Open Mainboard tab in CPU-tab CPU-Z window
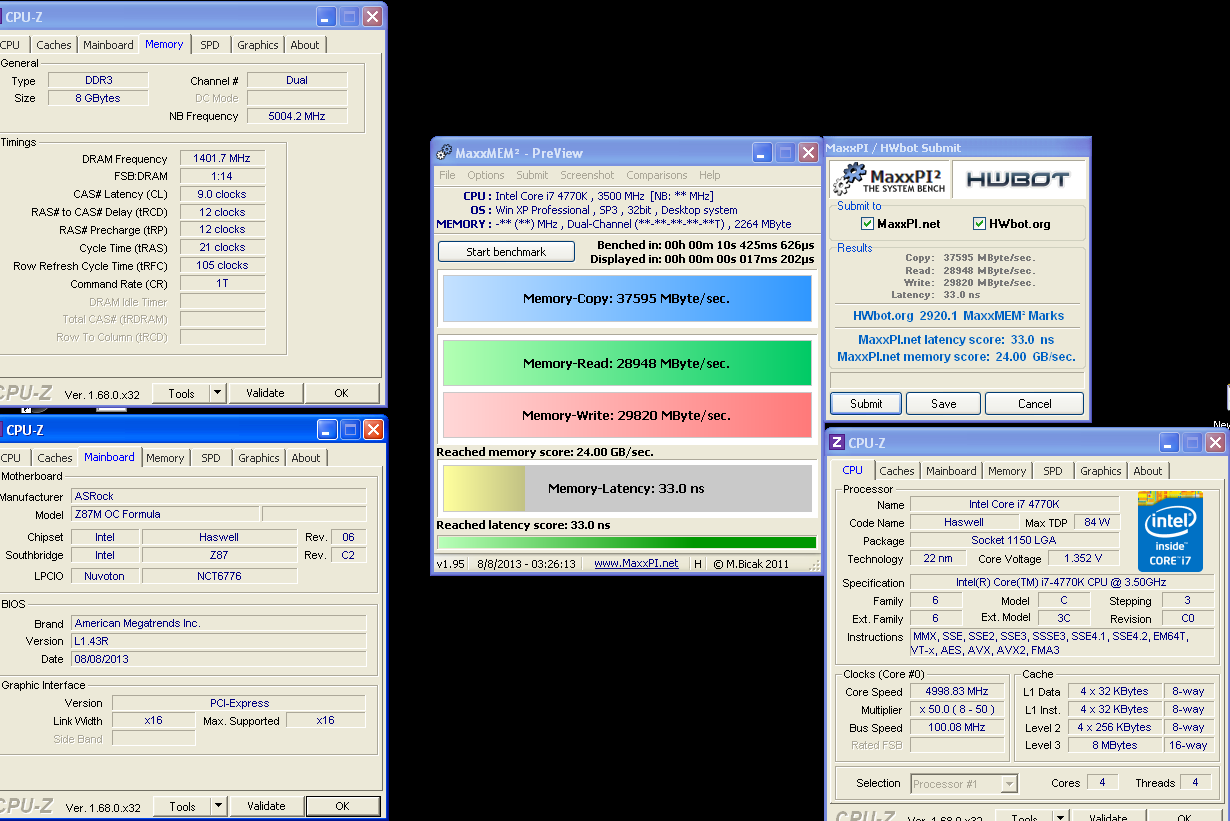 [x=951, y=471]
